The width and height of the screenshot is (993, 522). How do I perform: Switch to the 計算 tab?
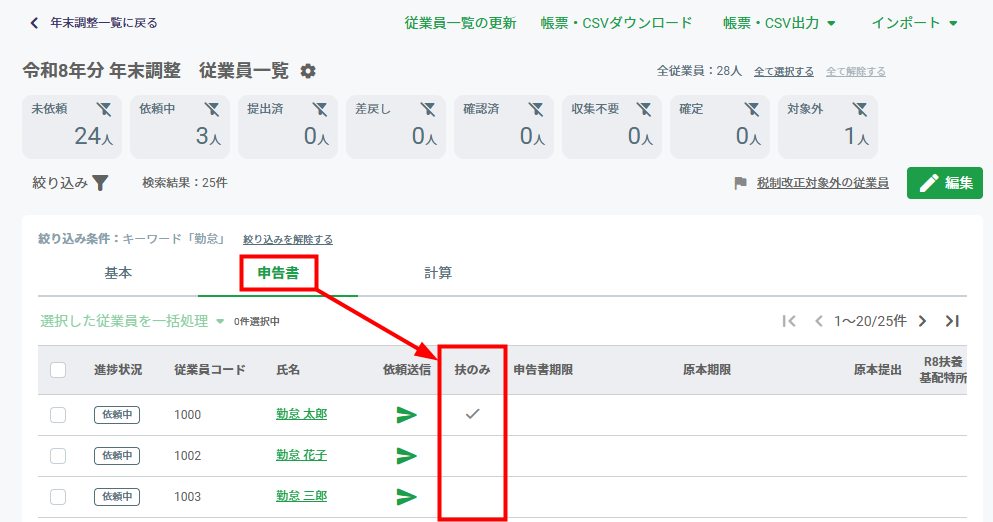click(x=438, y=273)
